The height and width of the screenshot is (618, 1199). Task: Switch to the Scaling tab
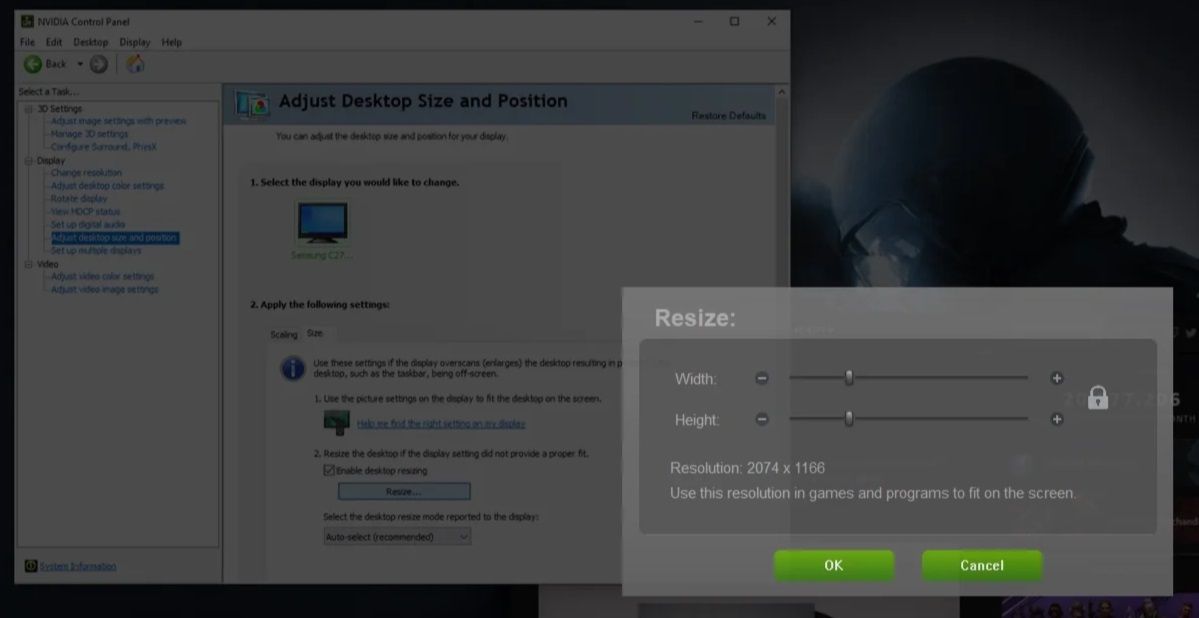pyautogui.click(x=284, y=334)
